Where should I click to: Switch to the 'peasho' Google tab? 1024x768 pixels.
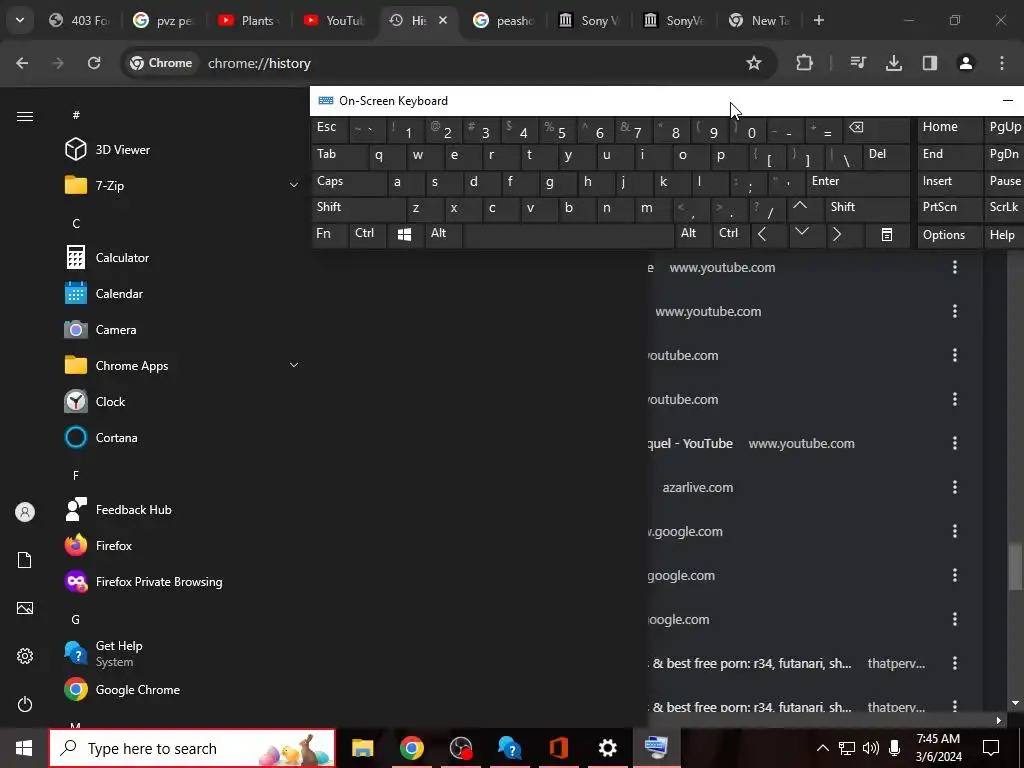click(x=504, y=20)
